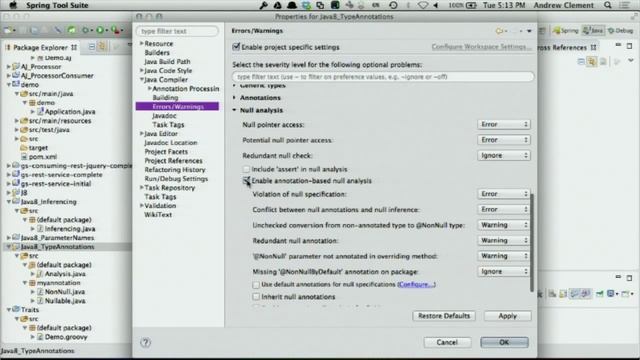Open the Null pointer access severity dropdown
Image resolution: width=640 pixels, height=360 pixels.
(504, 124)
